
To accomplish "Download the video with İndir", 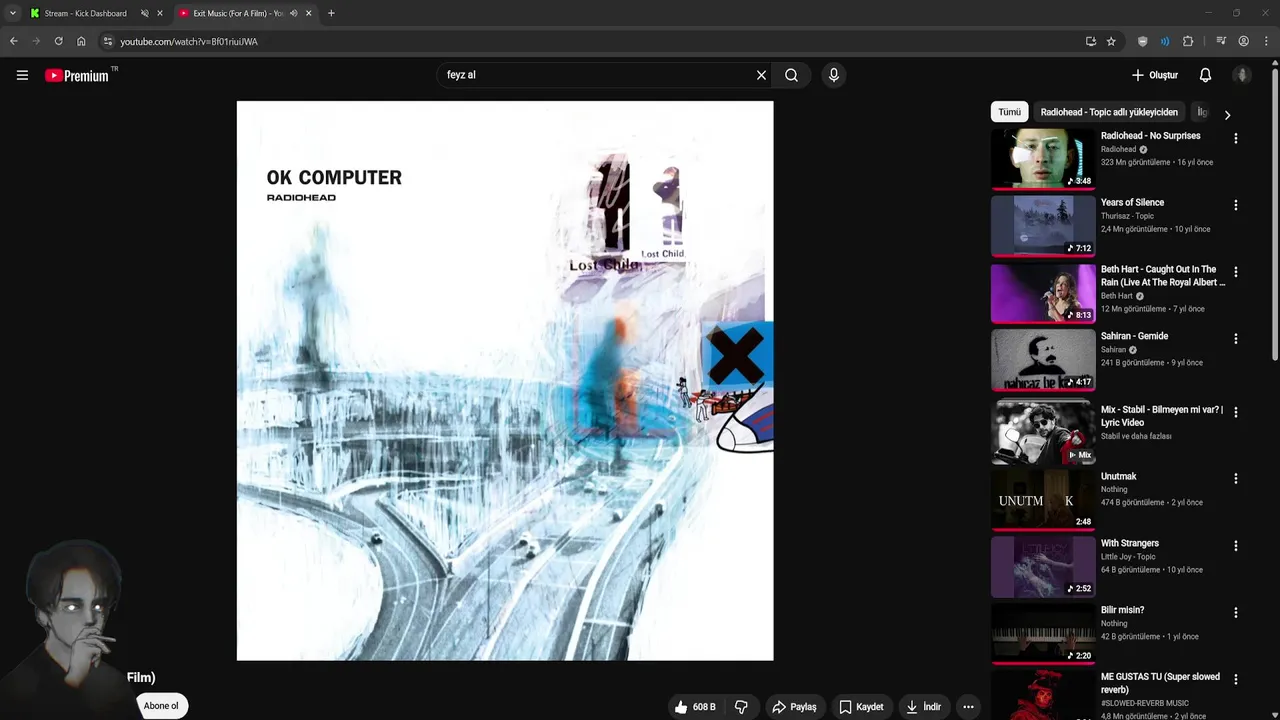I will pyautogui.click(x=923, y=707).
